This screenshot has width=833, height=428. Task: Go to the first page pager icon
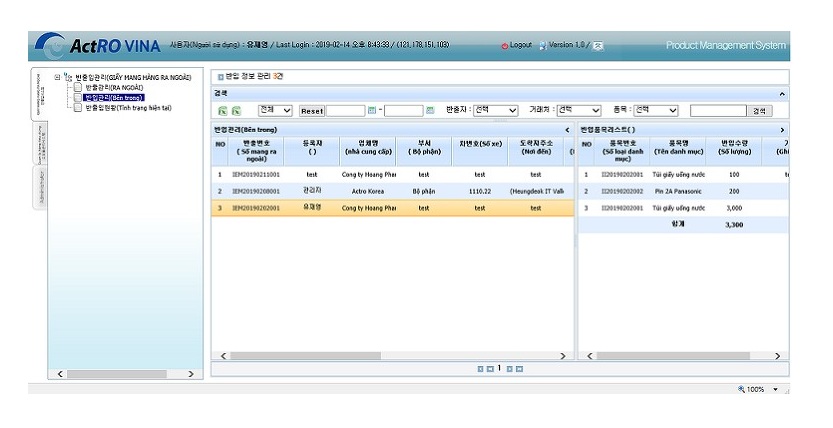point(480,369)
